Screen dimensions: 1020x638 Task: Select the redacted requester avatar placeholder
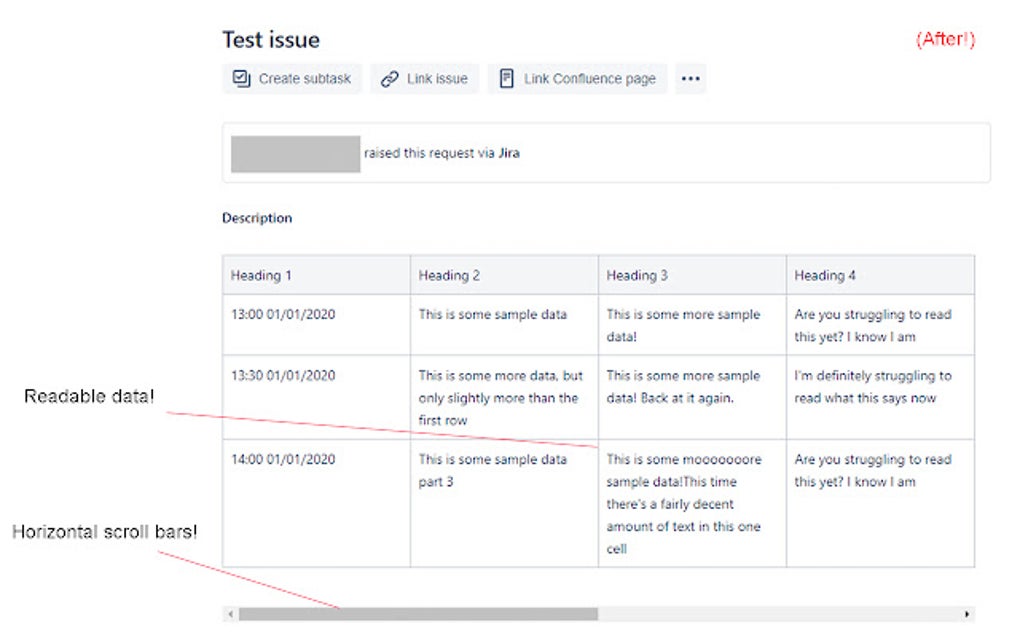[x=295, y=152]
